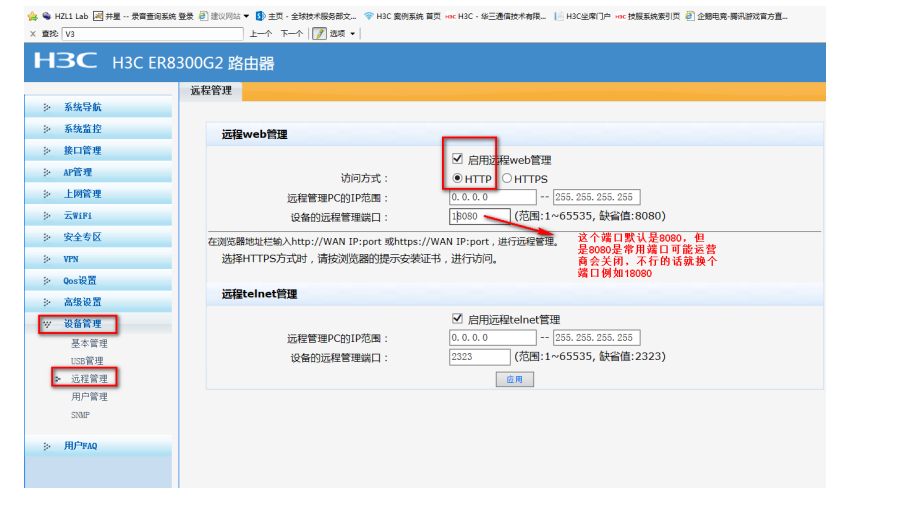Screen dimensions: 904x513
Task: Switch to the 远程管理 tab
Action: click(x=210, y=91)
